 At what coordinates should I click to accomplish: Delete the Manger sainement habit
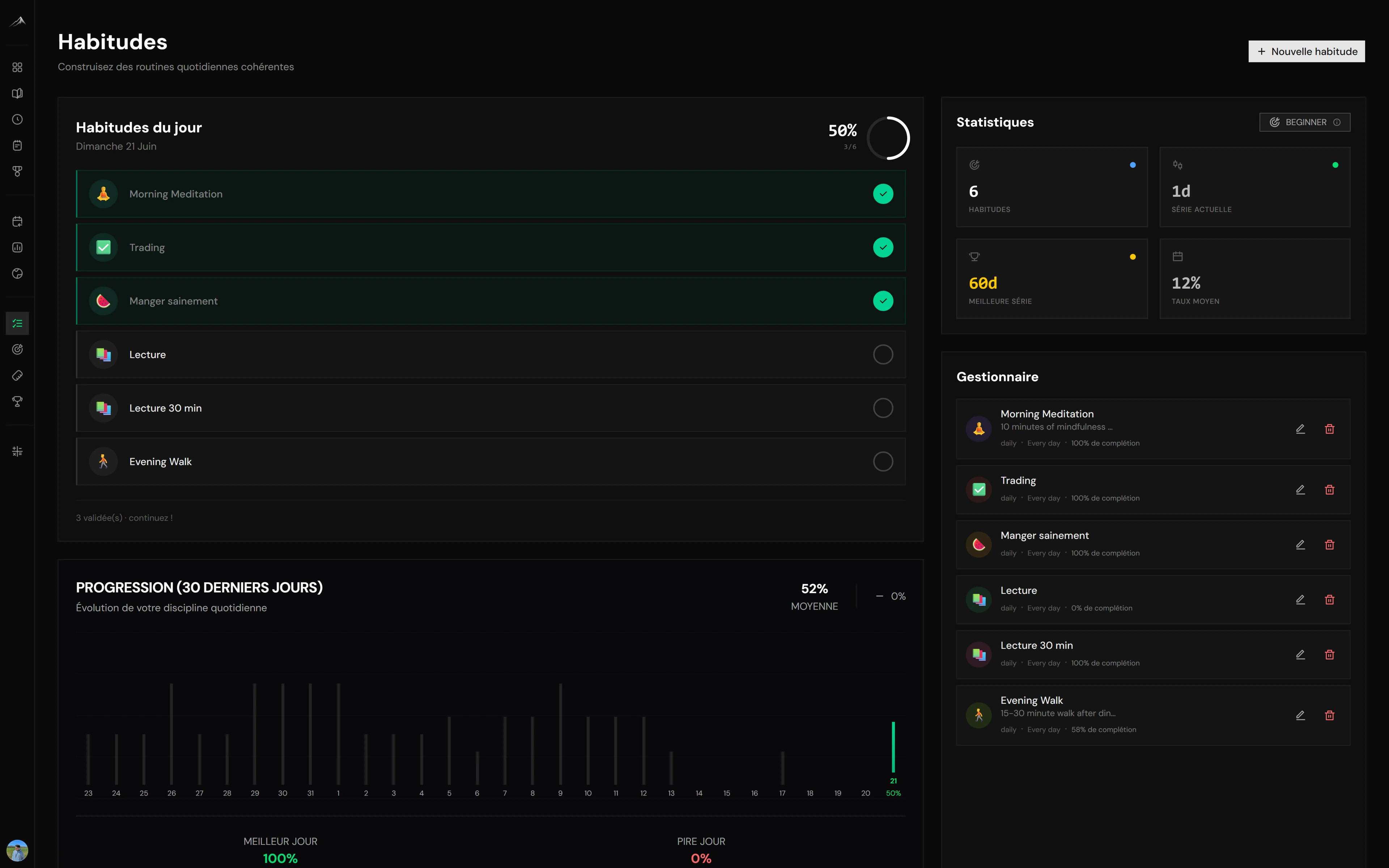point(1329,545)
